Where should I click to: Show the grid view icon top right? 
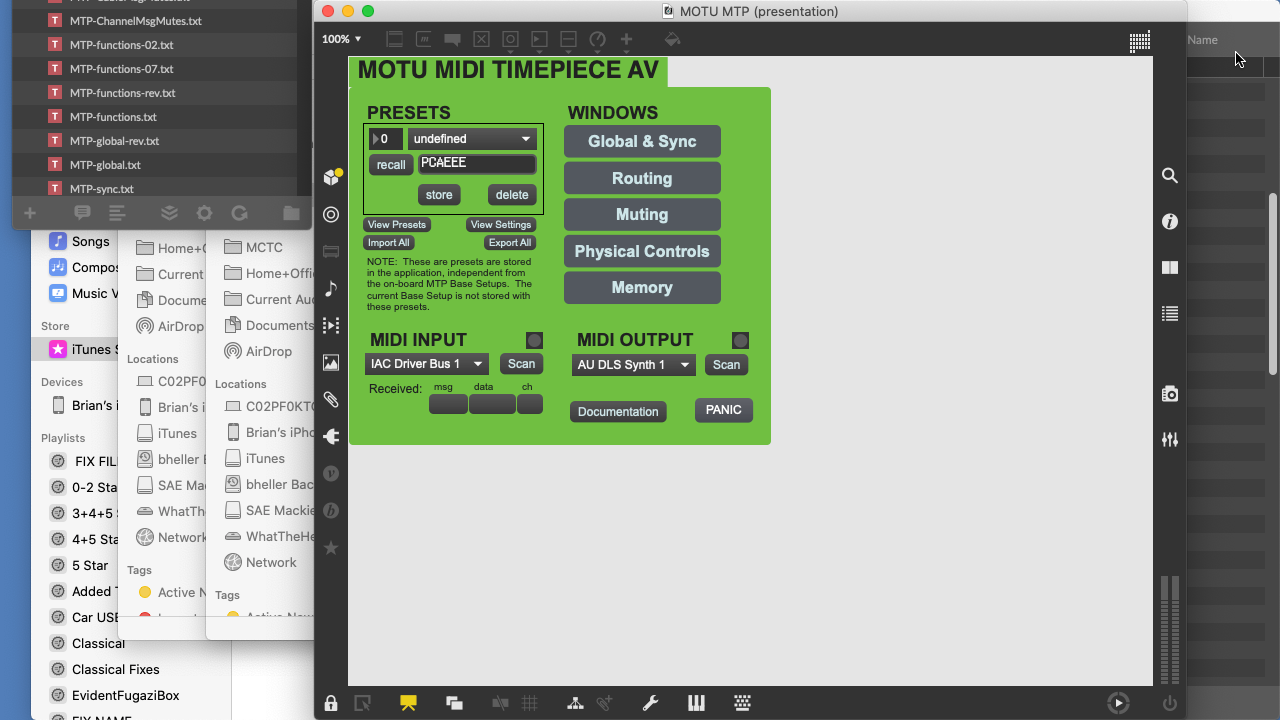1139,41
